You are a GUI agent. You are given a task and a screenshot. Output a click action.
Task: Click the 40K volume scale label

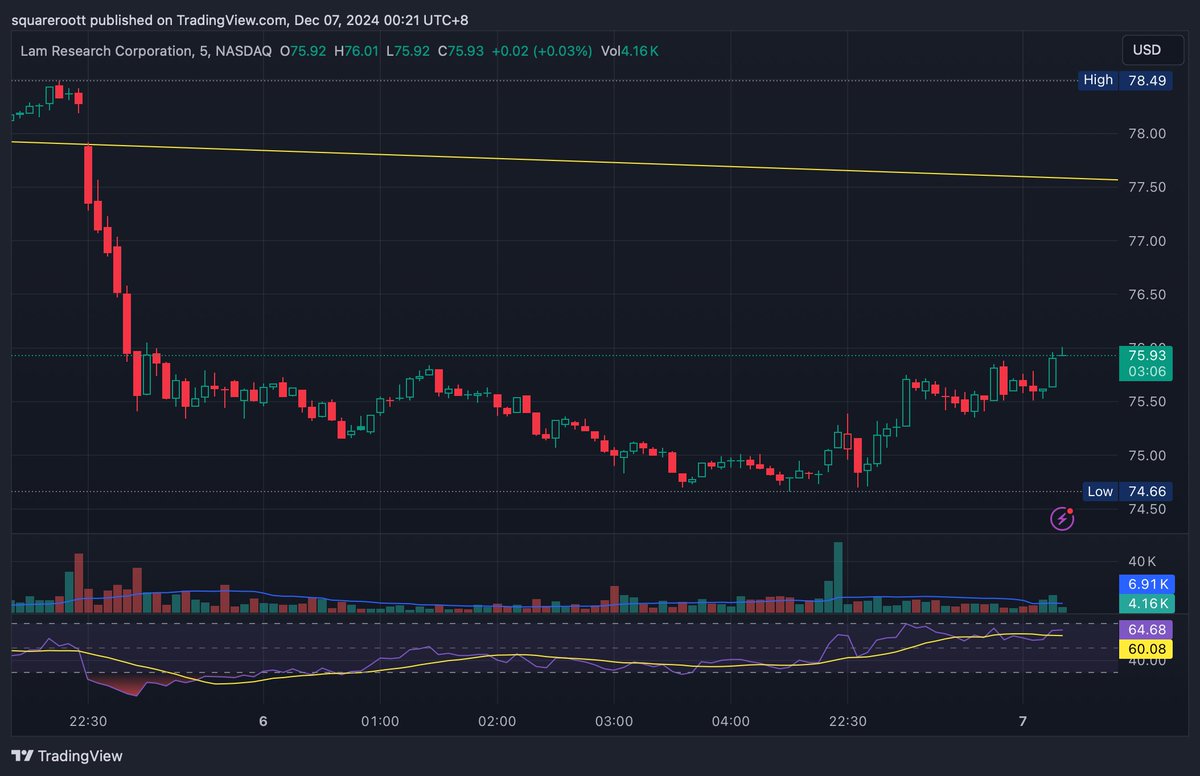pyautogui.click(x=1140, y=564)
